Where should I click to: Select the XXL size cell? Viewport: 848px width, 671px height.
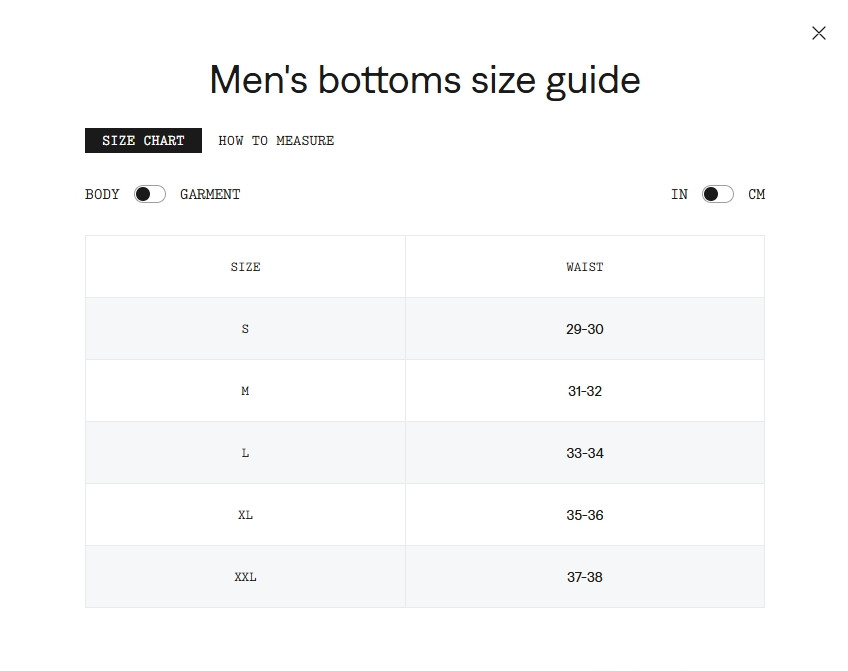coord(246,577)
